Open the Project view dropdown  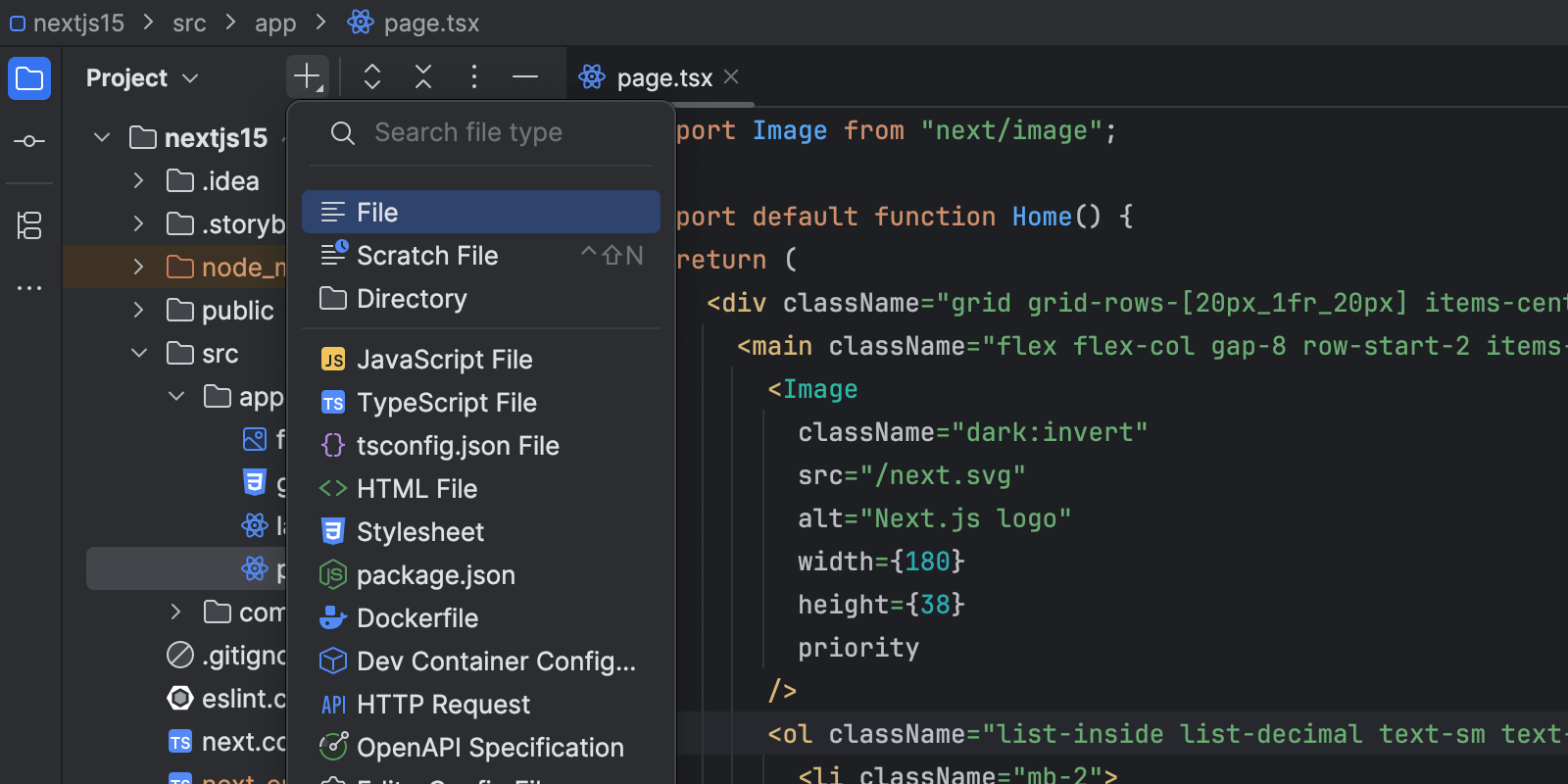click(142, 78)
